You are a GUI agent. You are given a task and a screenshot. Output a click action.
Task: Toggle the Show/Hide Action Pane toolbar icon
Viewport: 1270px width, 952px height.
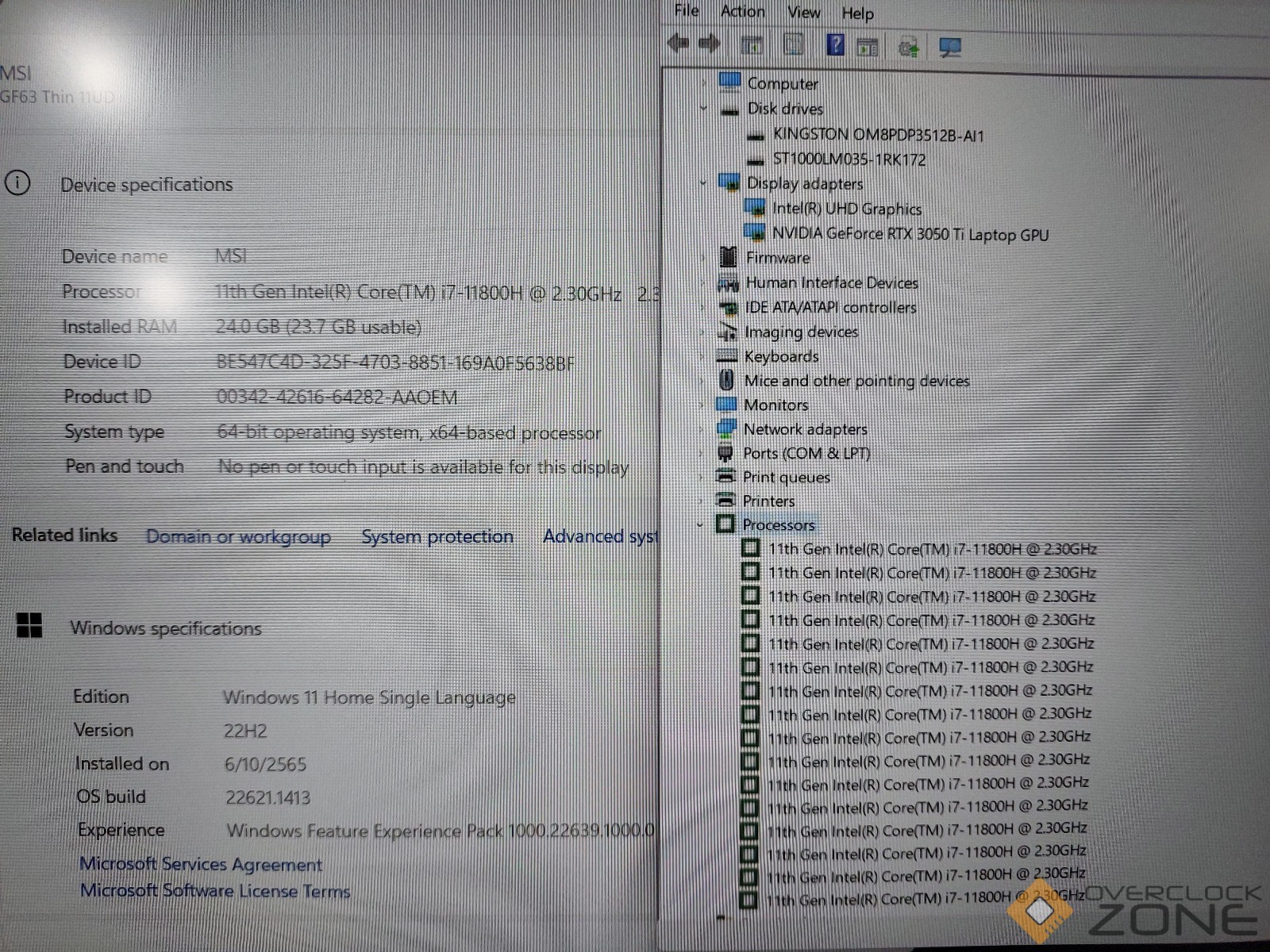tap(868, 47)
